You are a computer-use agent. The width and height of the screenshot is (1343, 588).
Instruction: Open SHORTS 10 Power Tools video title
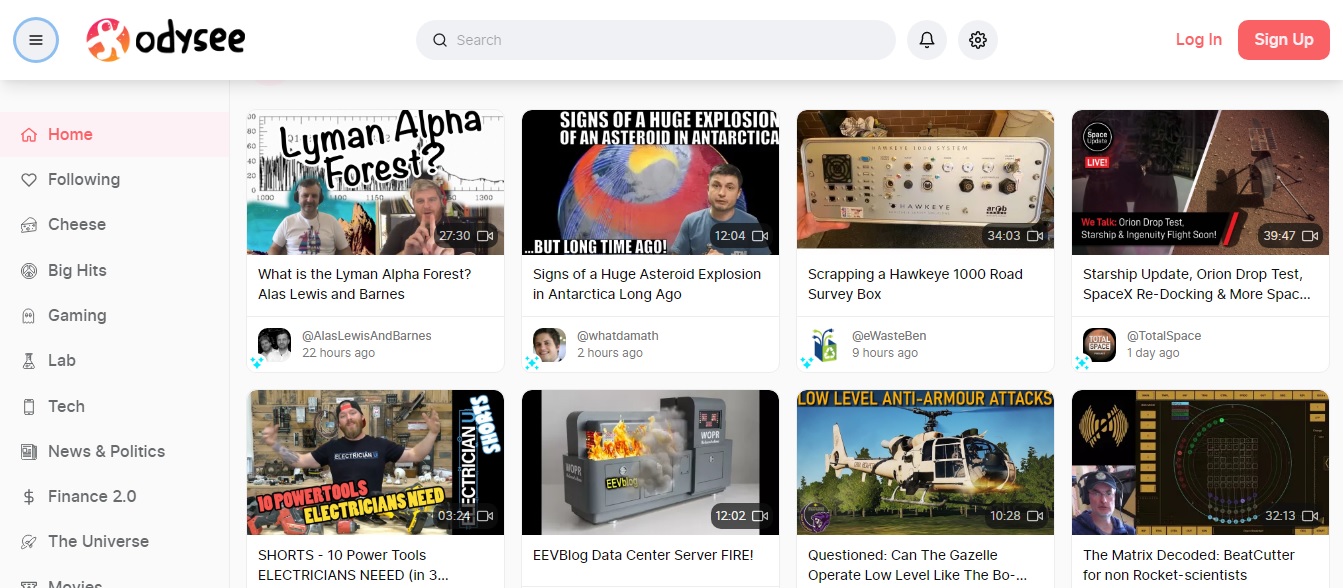click(x=354, y=565)
